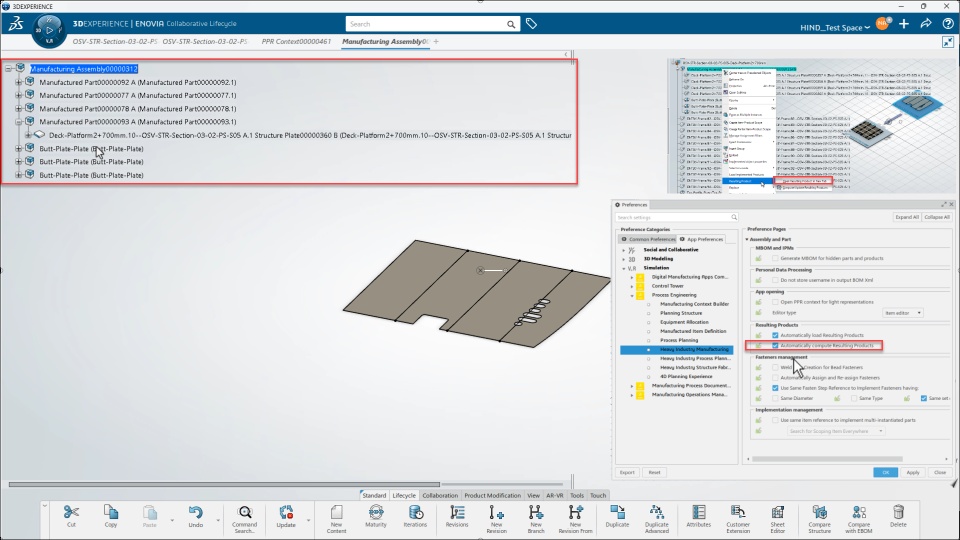The width and height of the screenshot is (960, 540).
Task: Select the Cut tool
Action: 71,516
